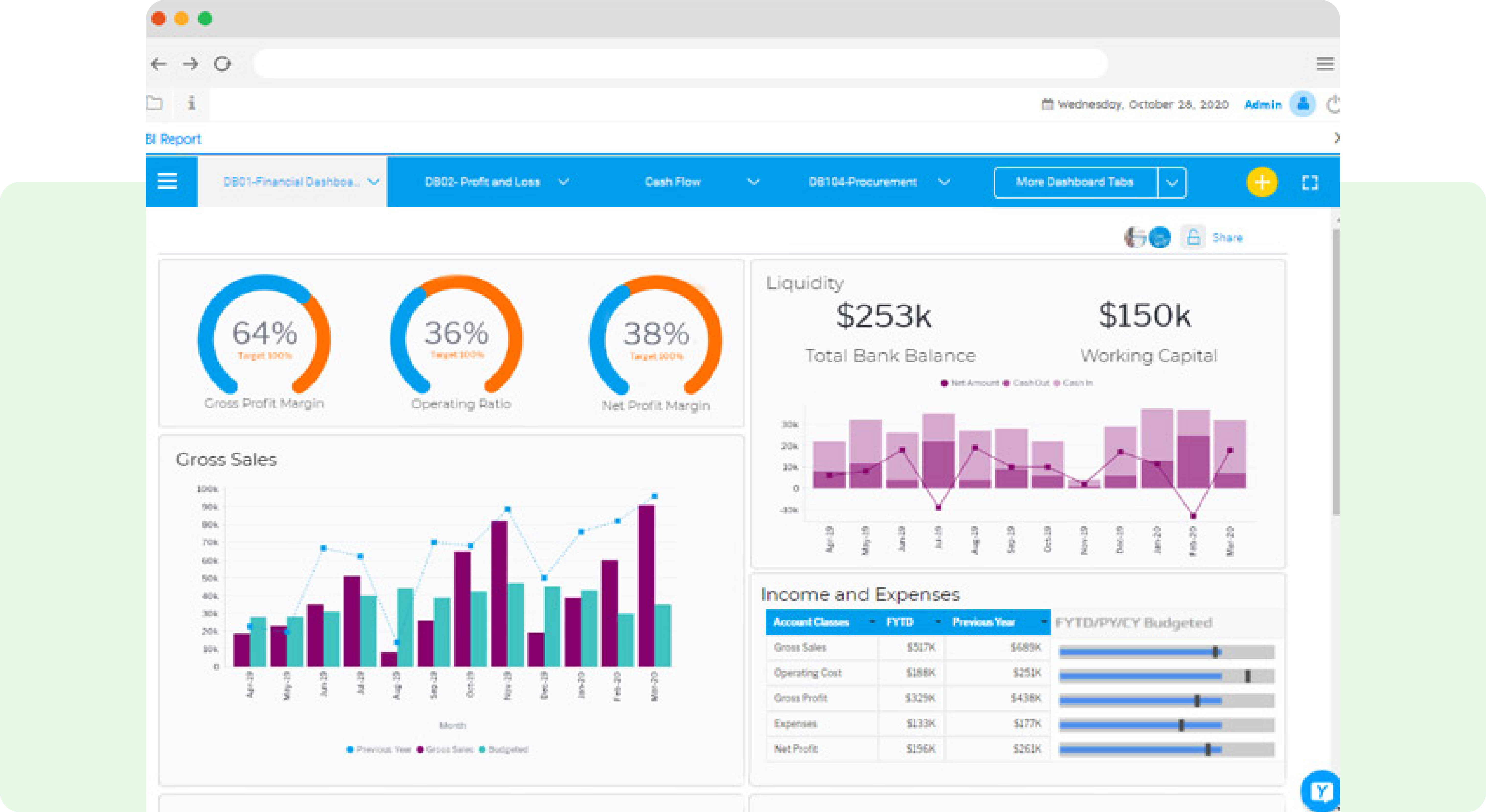Click More Dashboard Tabs button
This screenshot has width=1486, height=812.
point(1075,183)
